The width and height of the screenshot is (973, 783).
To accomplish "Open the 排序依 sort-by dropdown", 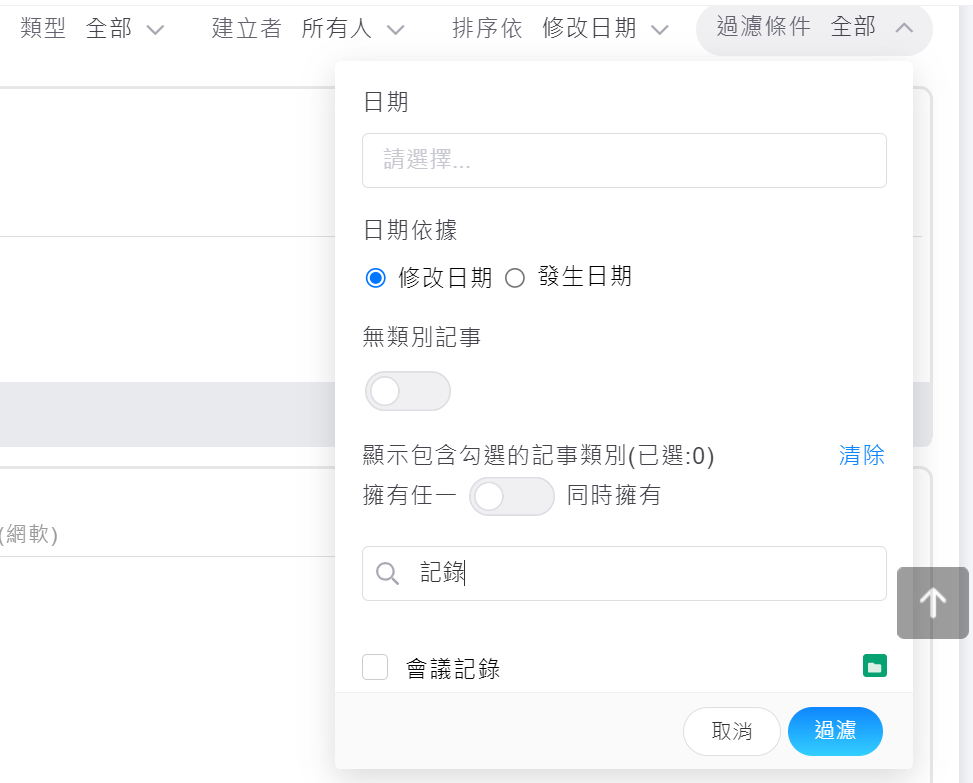I will coord(604,29).
